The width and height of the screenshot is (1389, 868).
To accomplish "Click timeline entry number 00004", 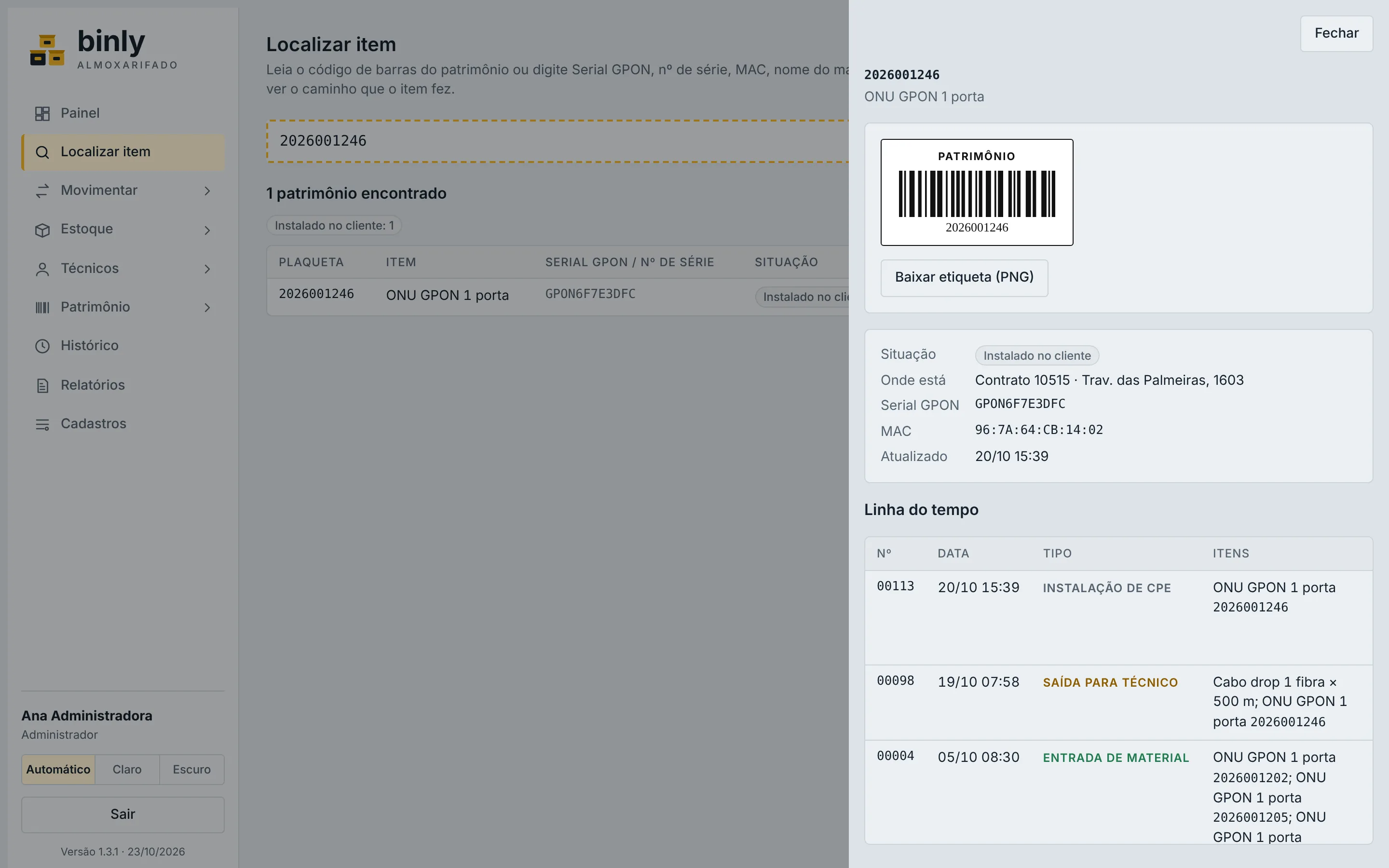I will coord(896,756).
